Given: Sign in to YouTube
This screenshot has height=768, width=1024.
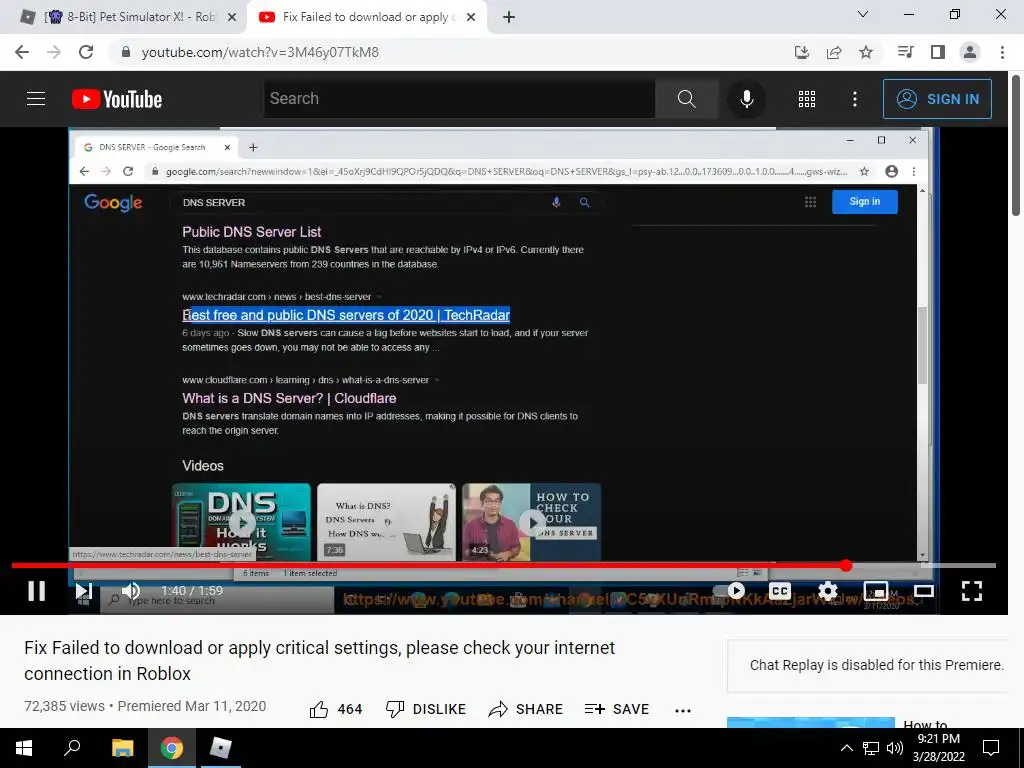Looking at the screenshot, I should click(x=937, y=99).
